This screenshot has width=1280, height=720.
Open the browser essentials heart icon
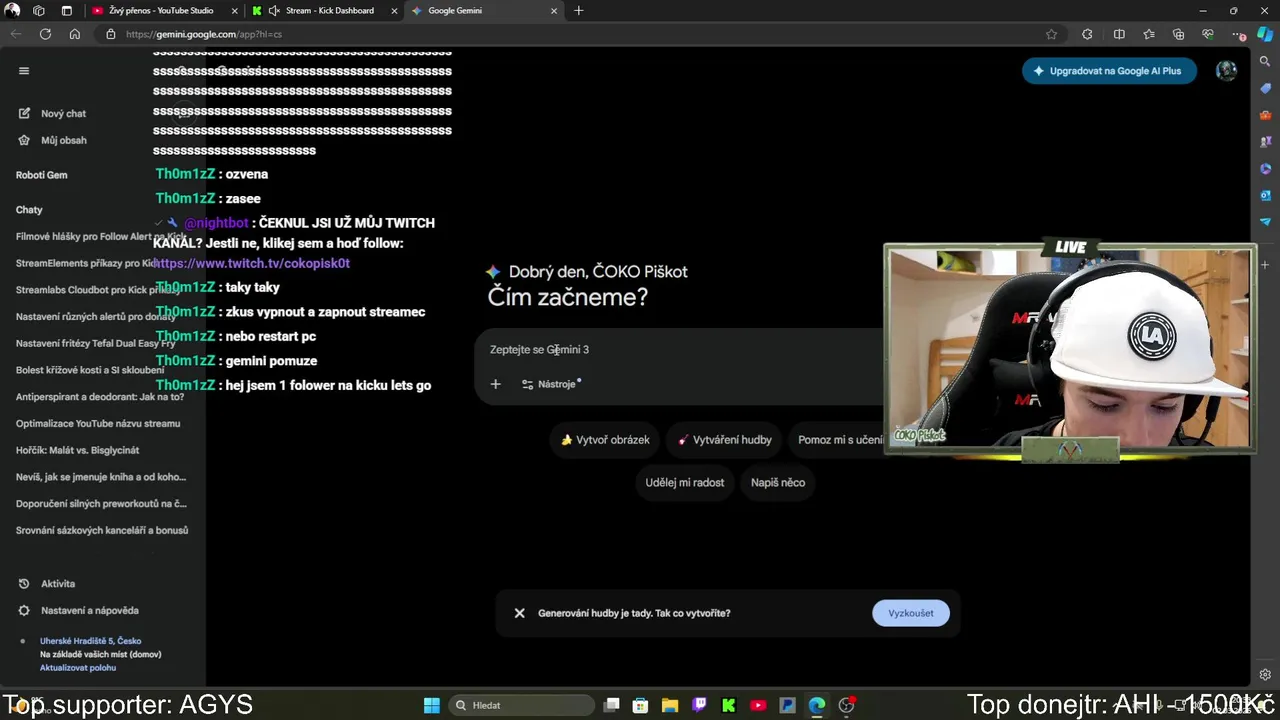[x=1208, y=34]
